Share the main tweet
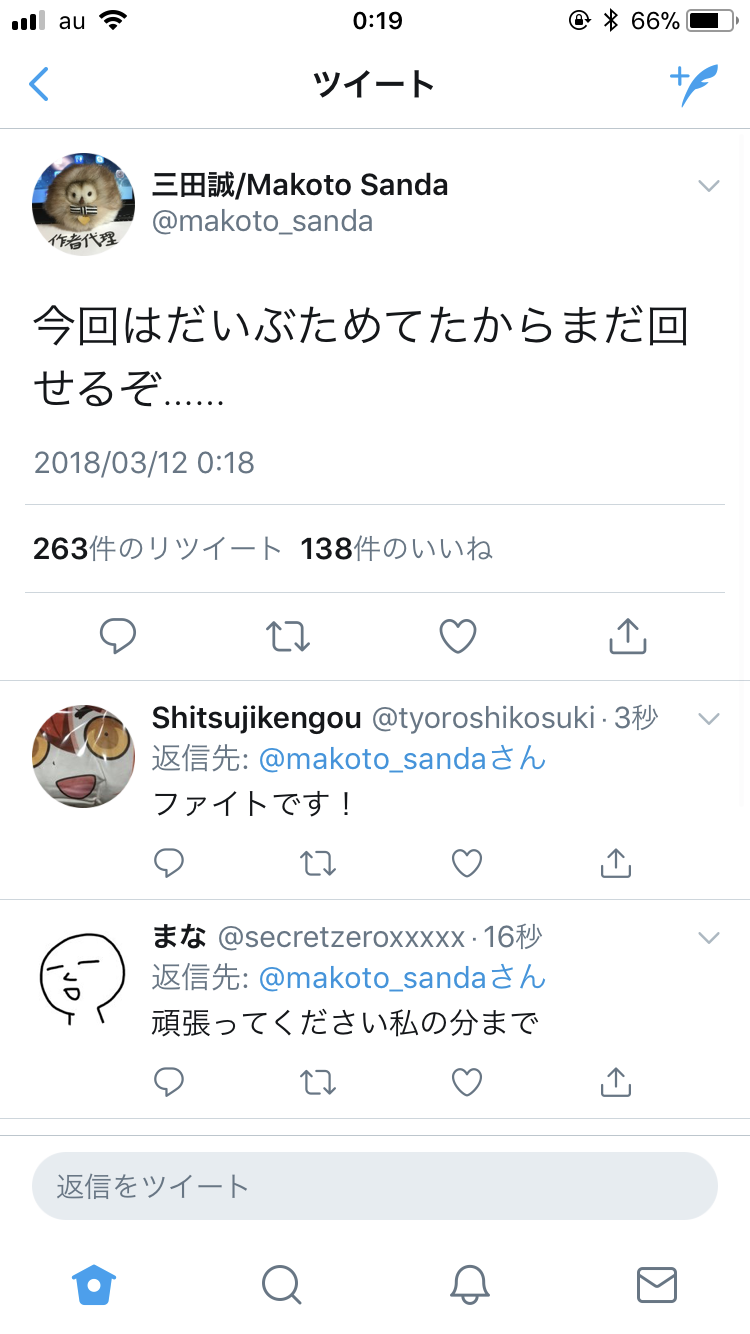The image size is (750, 1334). coord(628,636)
